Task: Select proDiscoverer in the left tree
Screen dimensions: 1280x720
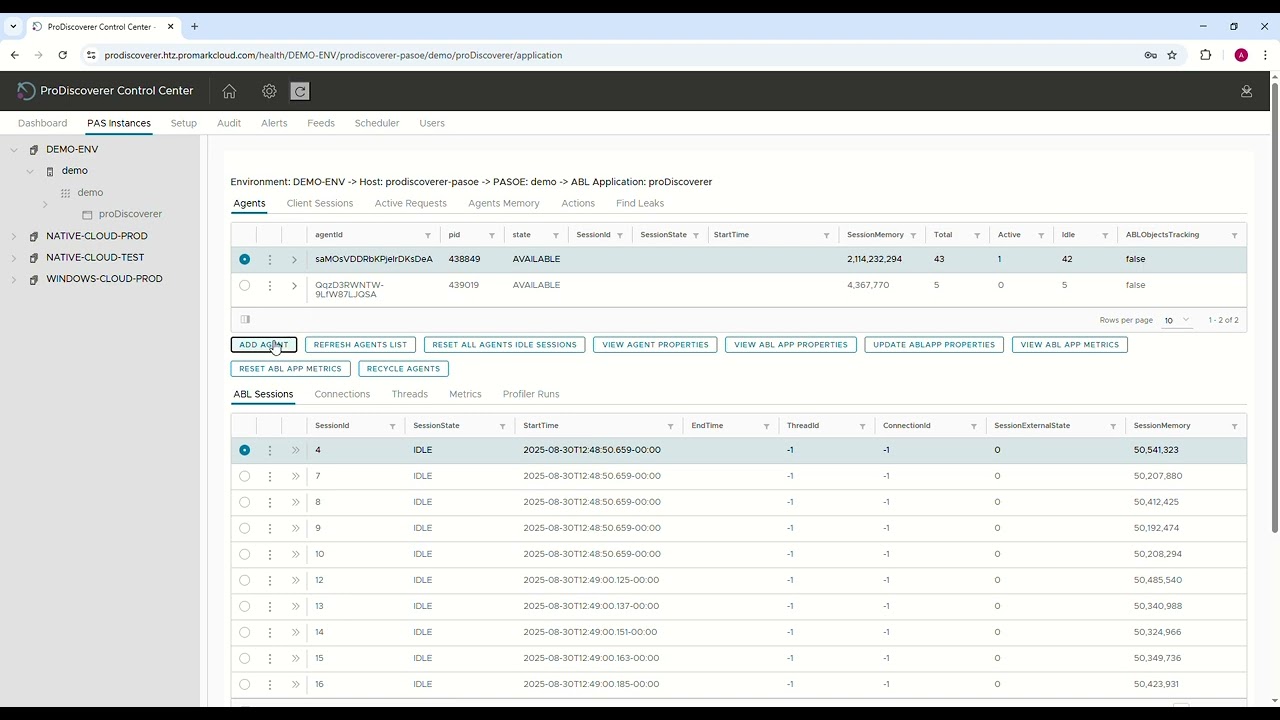Action: pos(130,214)
